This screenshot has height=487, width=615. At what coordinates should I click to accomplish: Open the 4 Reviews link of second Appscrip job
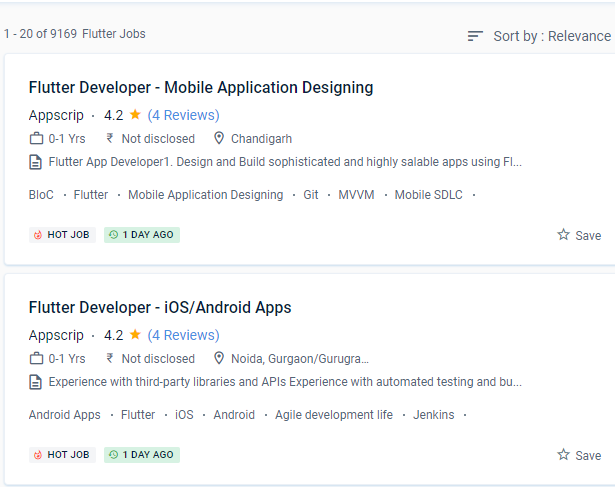[184, 335]
